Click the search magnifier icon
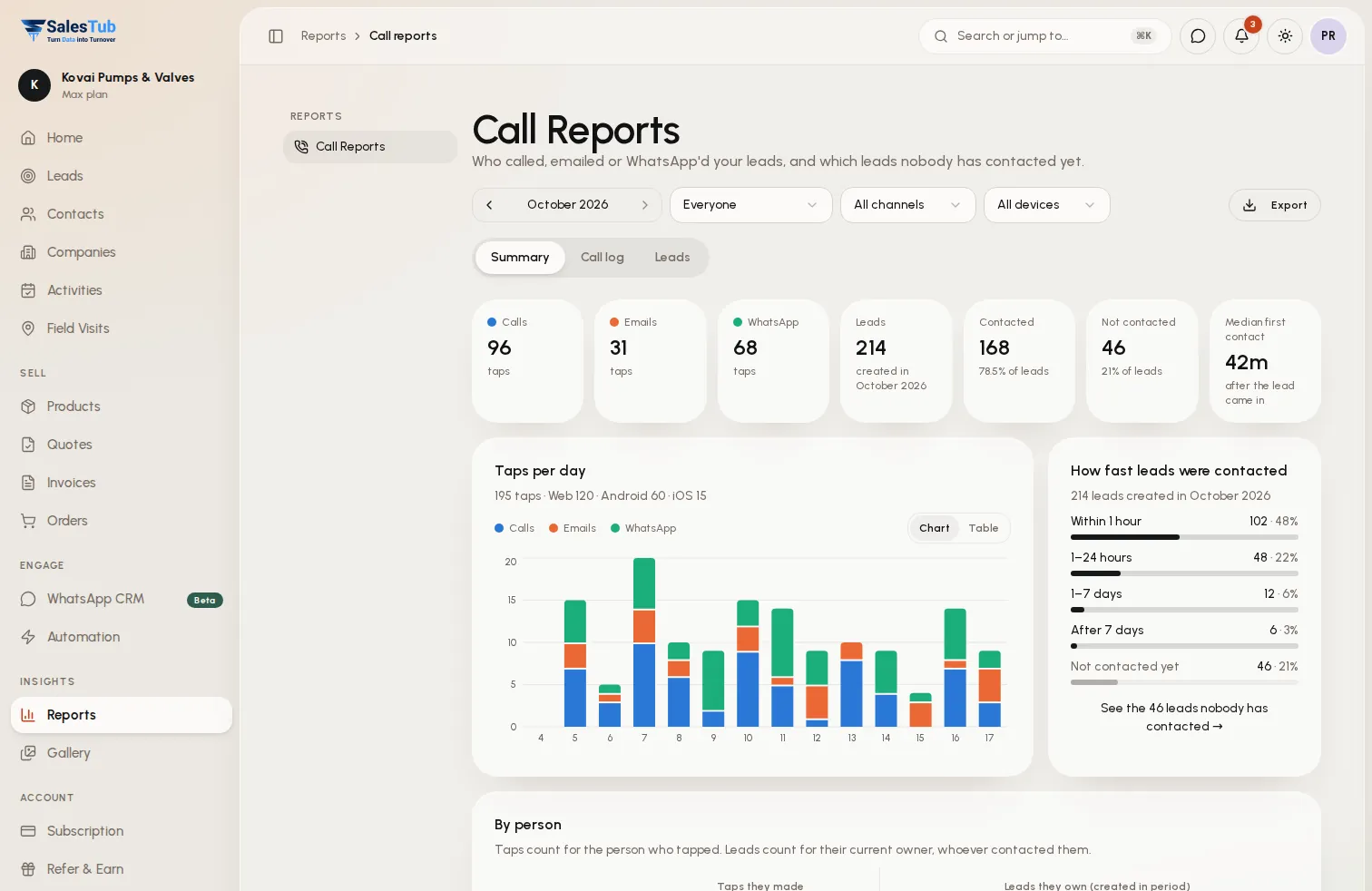Screen dimensions: 1372x891 (941, 36)
